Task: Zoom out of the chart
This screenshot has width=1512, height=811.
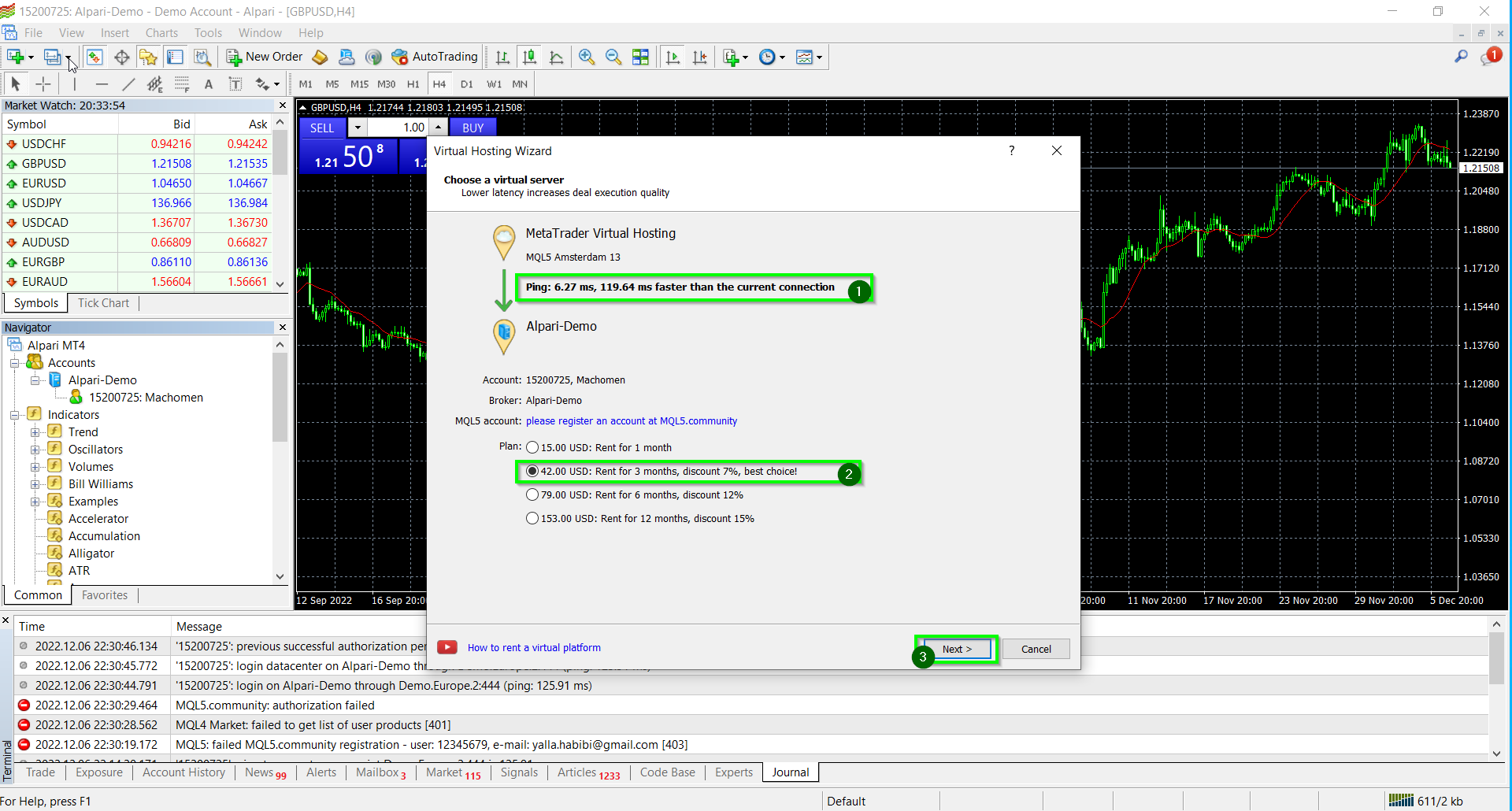Action: click(x=613, y=57)
